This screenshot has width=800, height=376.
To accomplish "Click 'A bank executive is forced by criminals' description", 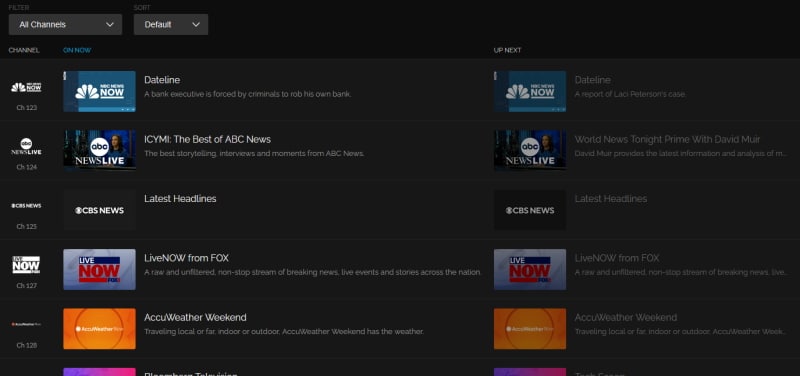I will pos(248,94).
